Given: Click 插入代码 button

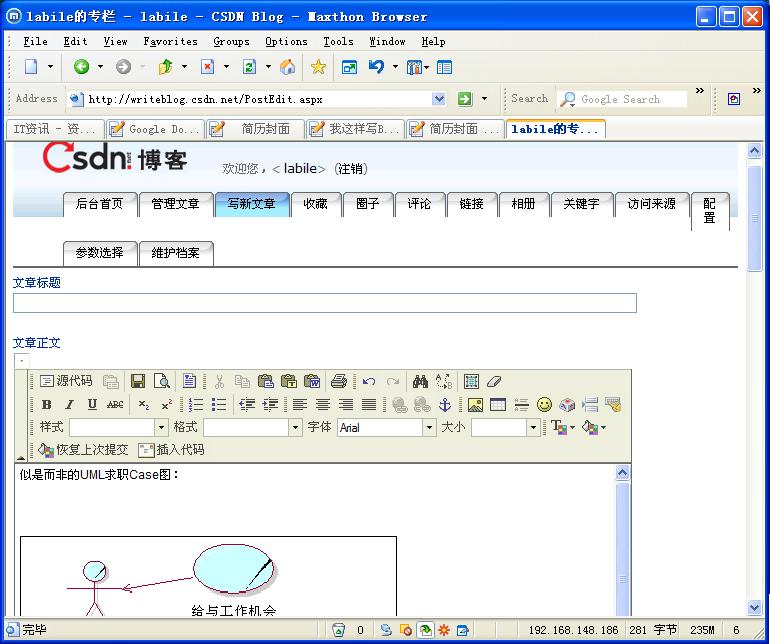Looking at the screenshot, I should (172, 450).
